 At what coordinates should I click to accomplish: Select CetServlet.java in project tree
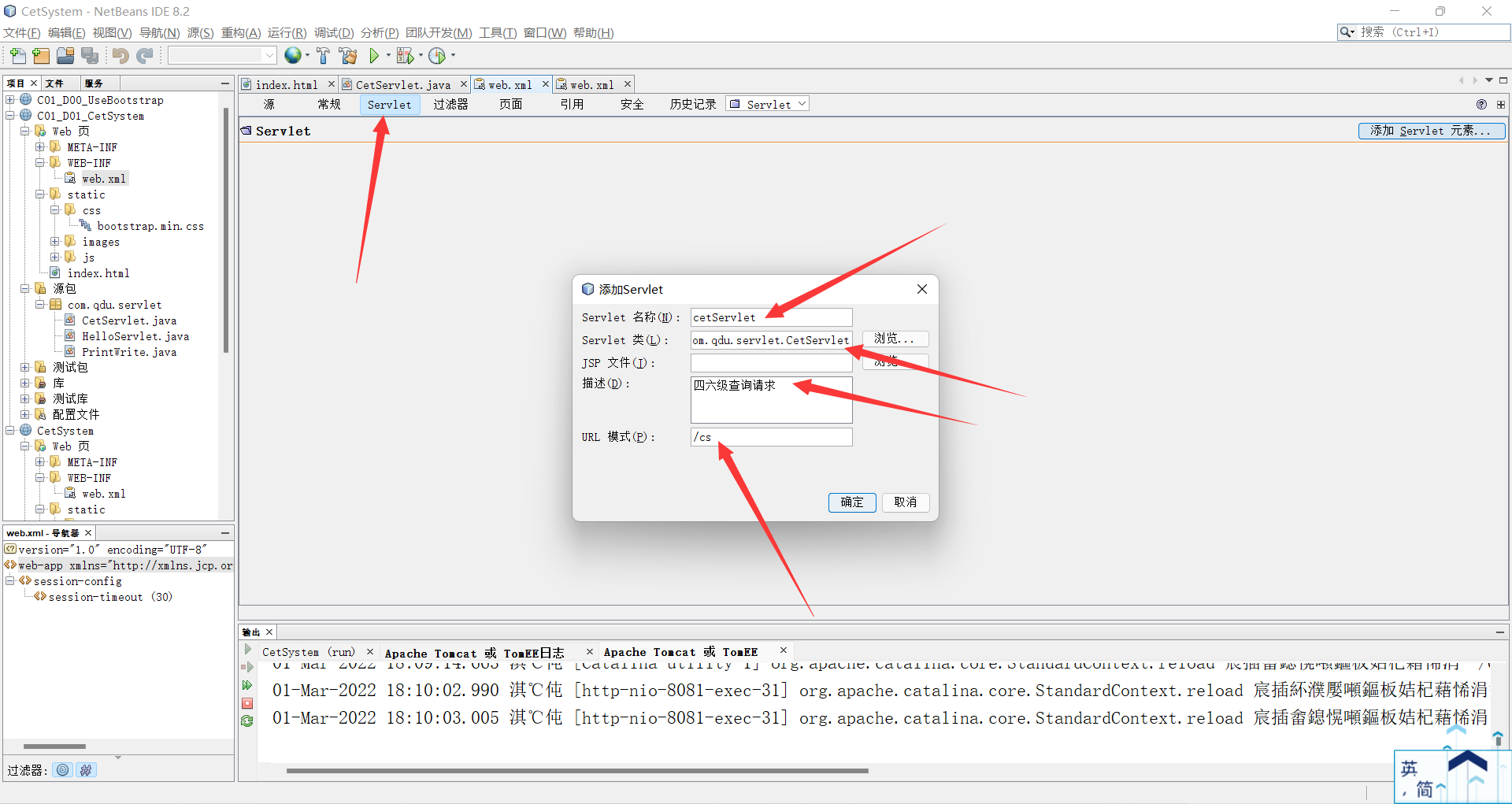[x=129, y=320]
